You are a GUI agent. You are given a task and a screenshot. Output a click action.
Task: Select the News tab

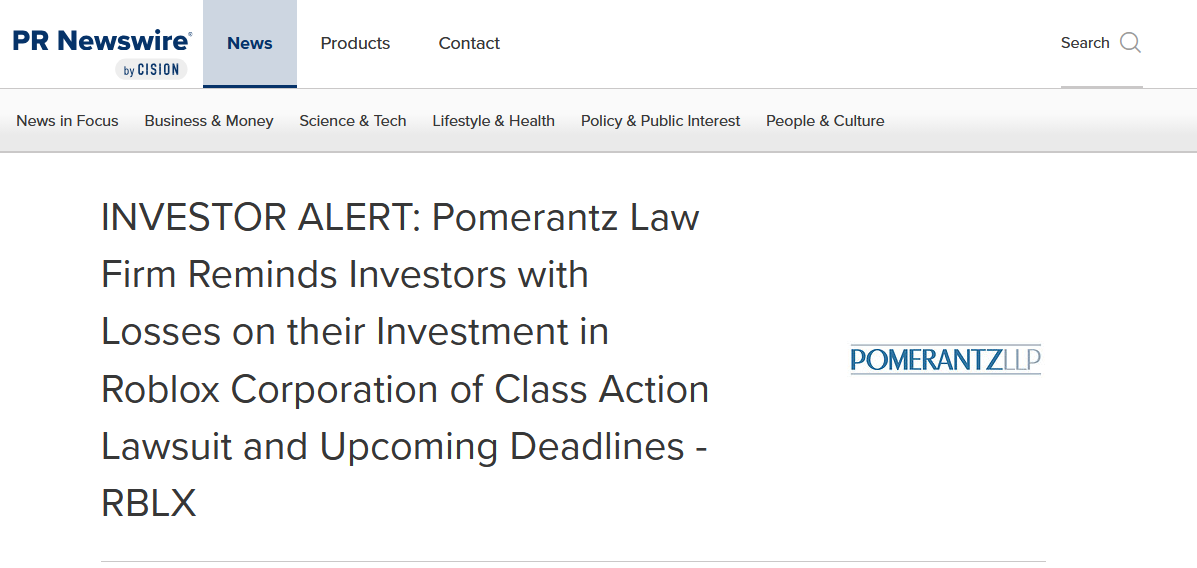point(250,44)
